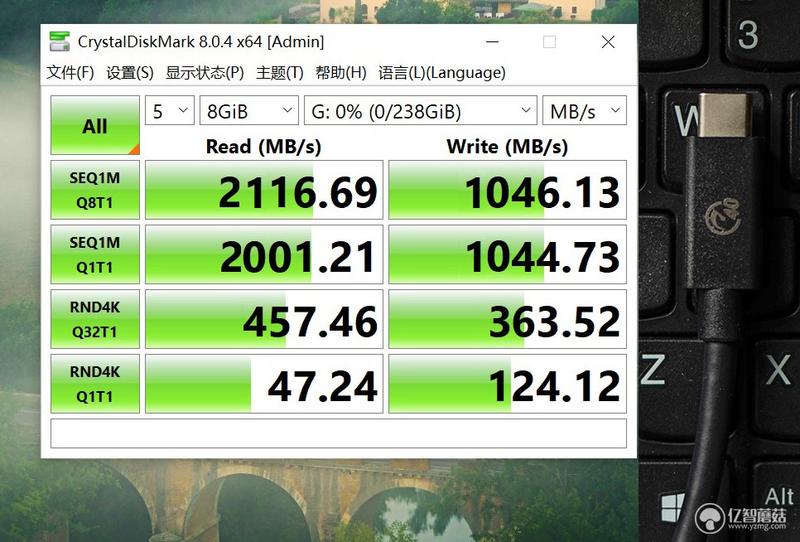Minimize the CrystalDiskMark window

(492, 42)
